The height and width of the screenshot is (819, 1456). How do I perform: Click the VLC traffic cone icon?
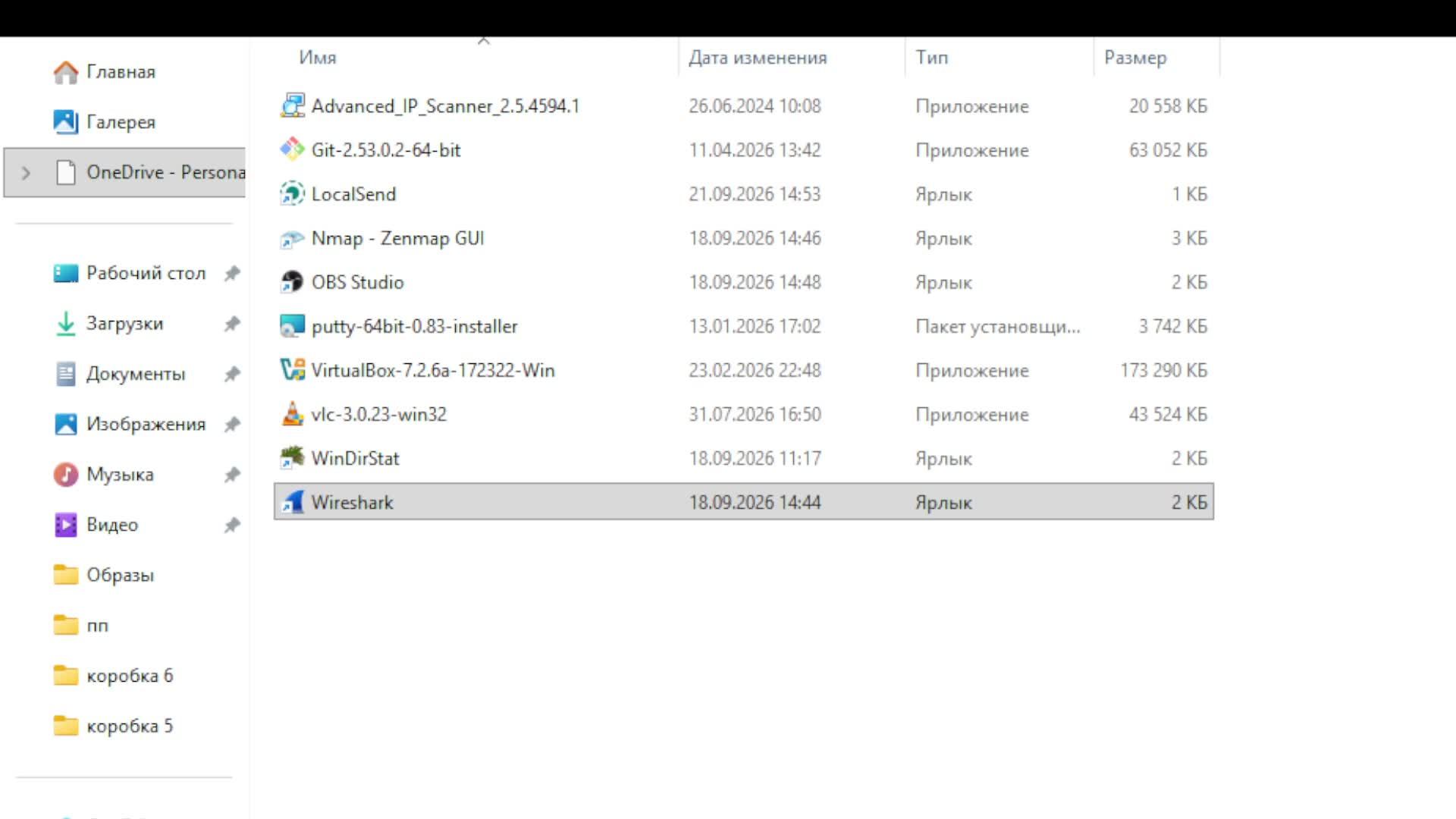tap(292, 414)
